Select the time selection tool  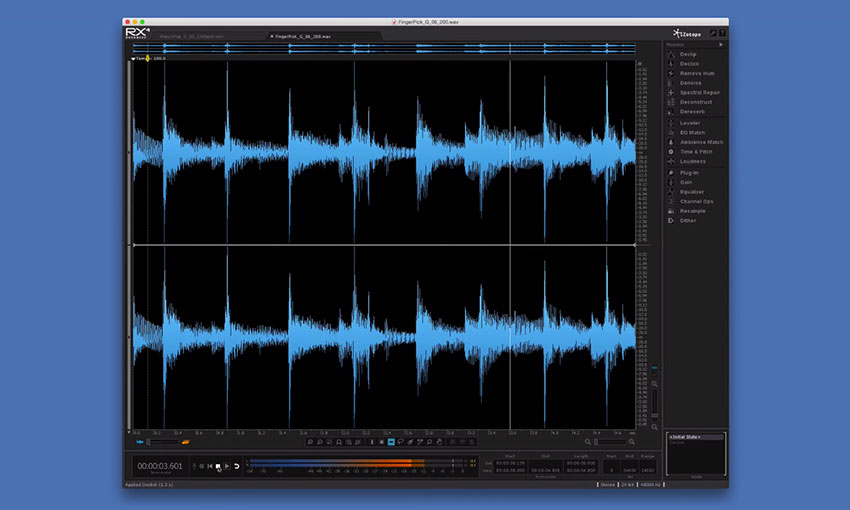(372, 442)
